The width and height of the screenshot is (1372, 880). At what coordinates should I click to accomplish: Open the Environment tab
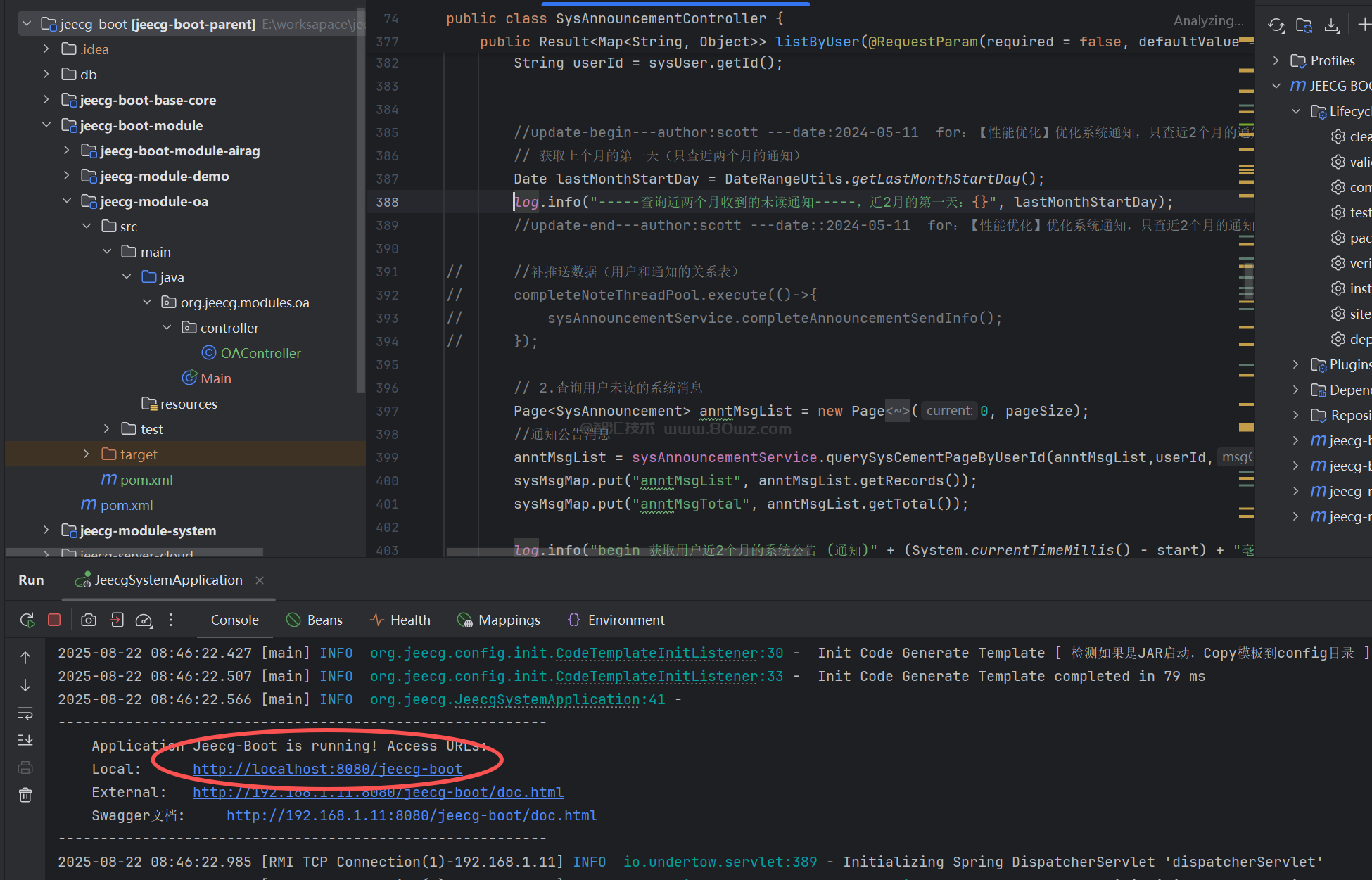tap(616, 620)
